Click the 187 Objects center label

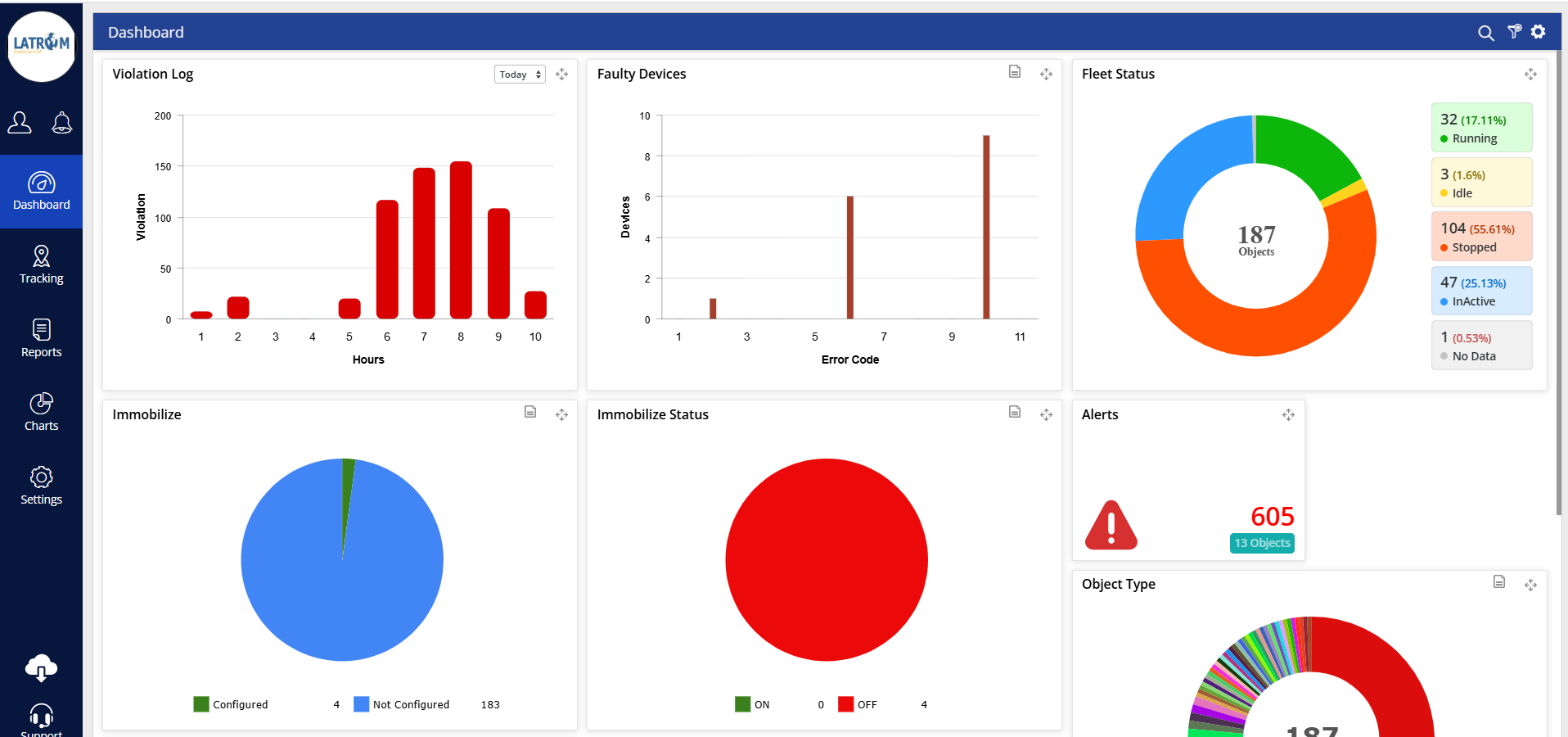click(1256, 240)
